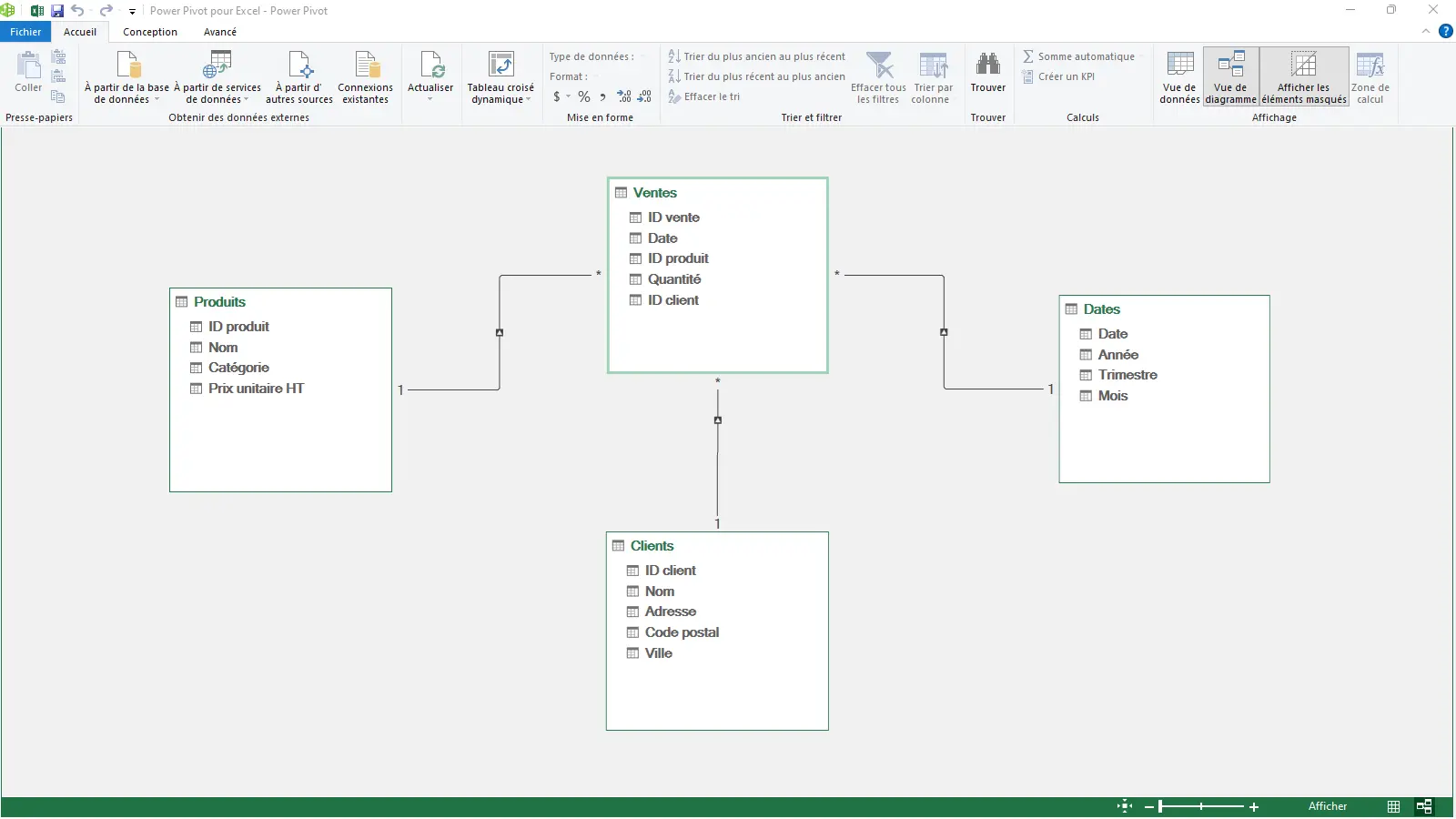
Task: Switch to the Avancé tab
Action: (x=220, y=32)
